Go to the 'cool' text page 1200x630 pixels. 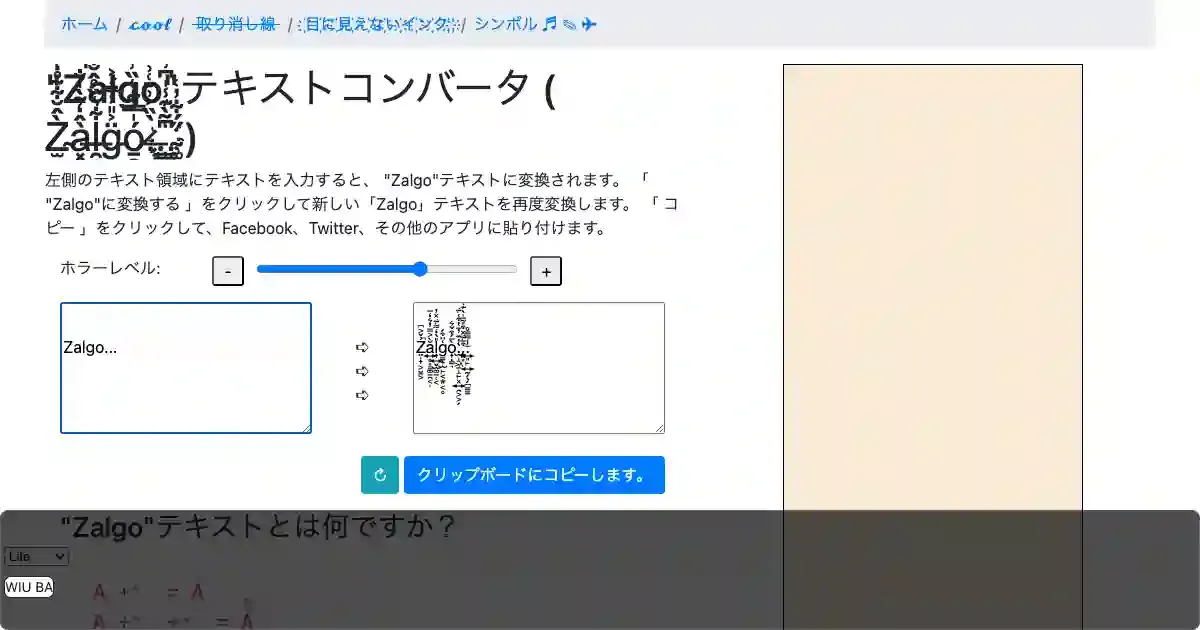(150, 24)
